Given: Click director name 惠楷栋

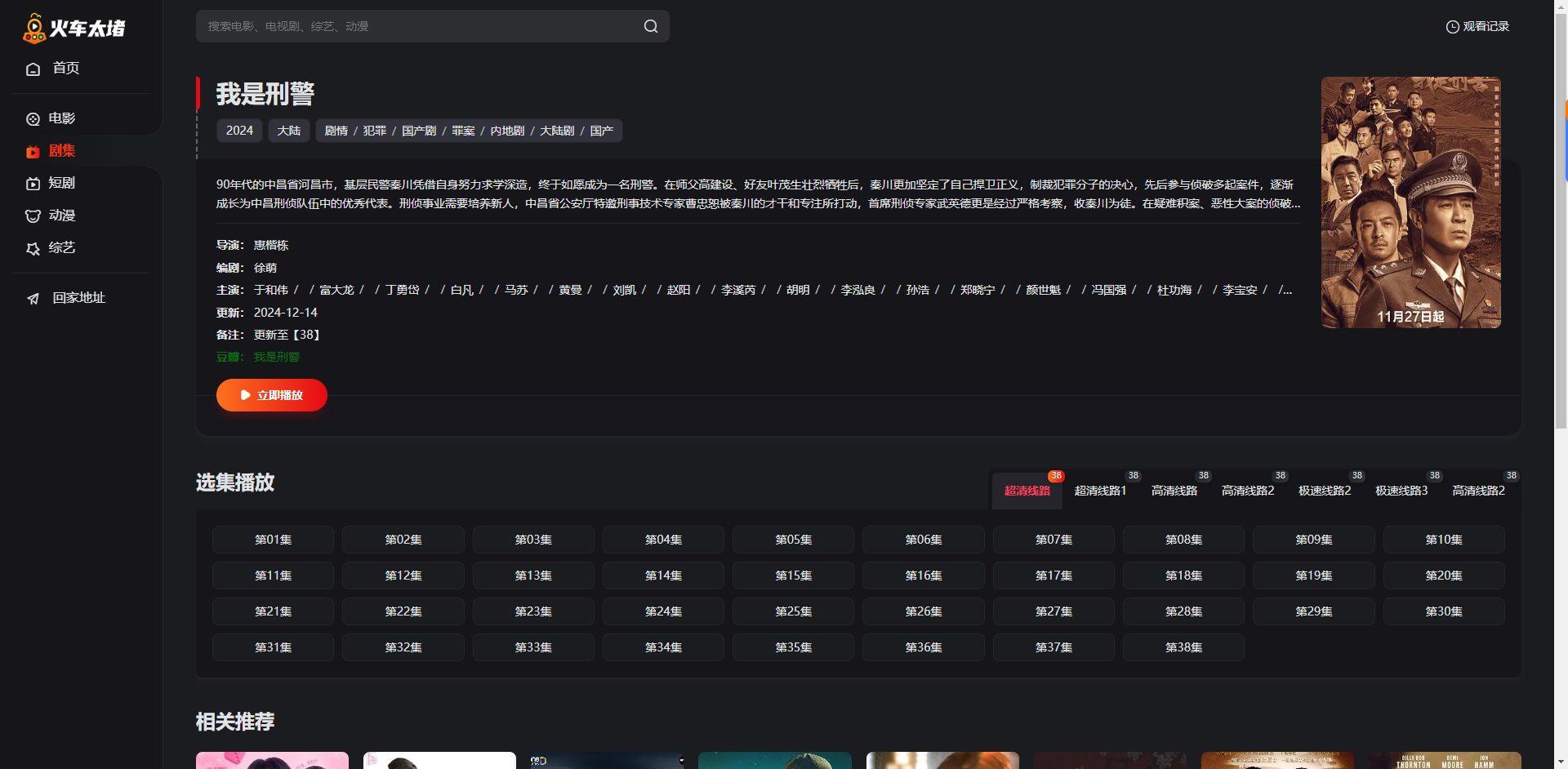Looking at the screenshot, I should point(270,245).
